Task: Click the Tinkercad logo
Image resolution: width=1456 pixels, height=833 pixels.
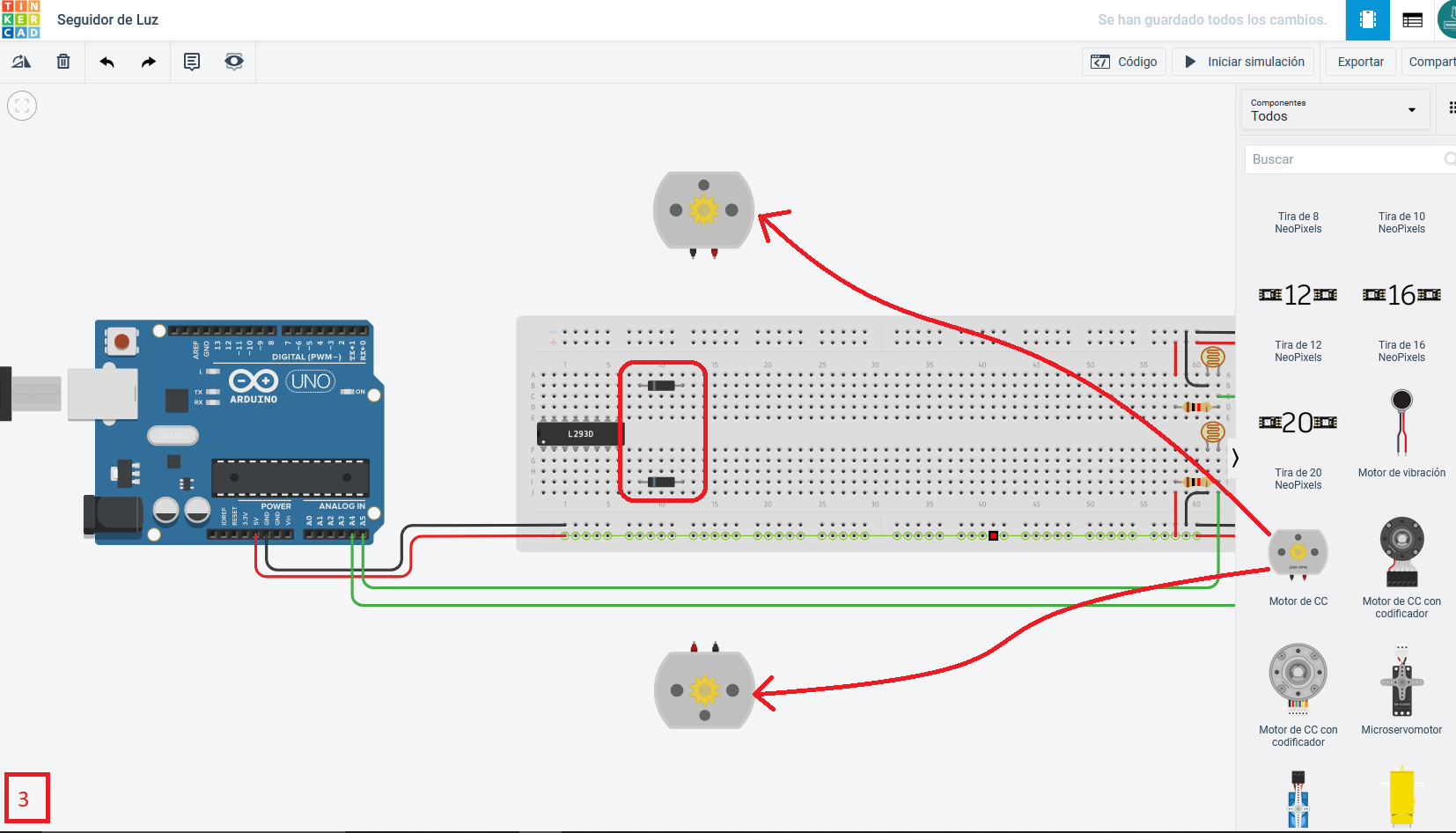Action: point(21,19)
